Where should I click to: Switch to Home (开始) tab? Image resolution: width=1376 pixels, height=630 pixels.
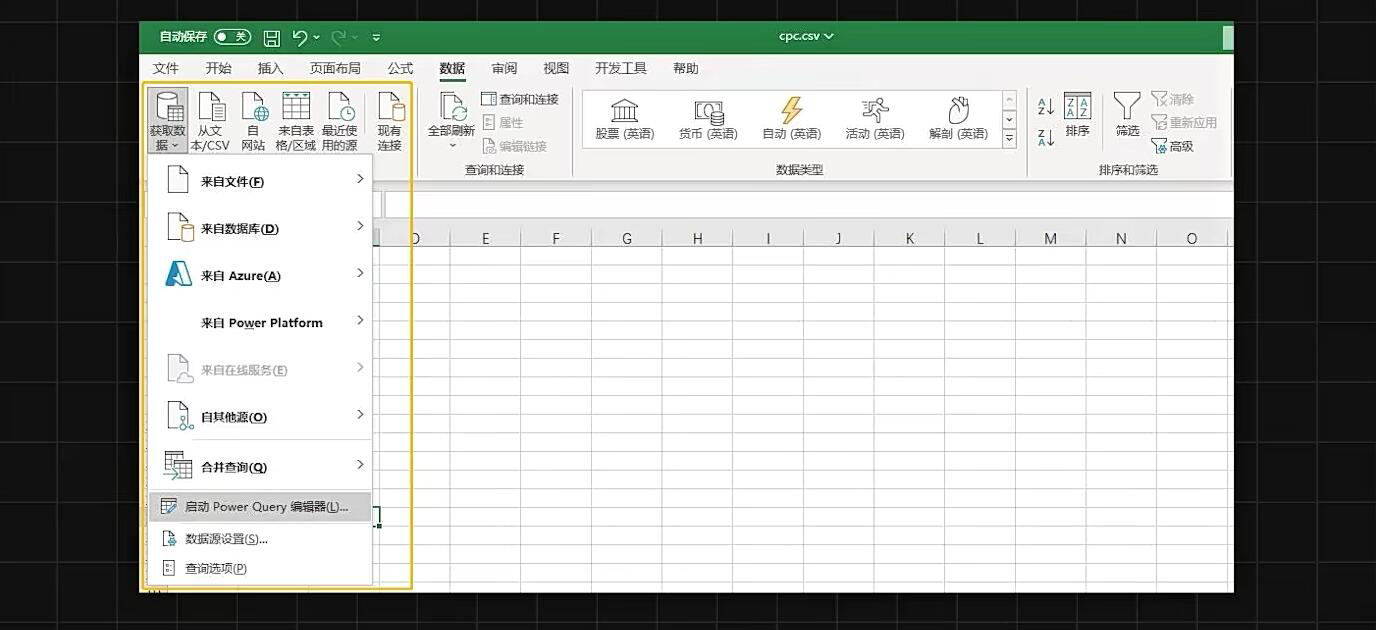click(x=218, y=68)
